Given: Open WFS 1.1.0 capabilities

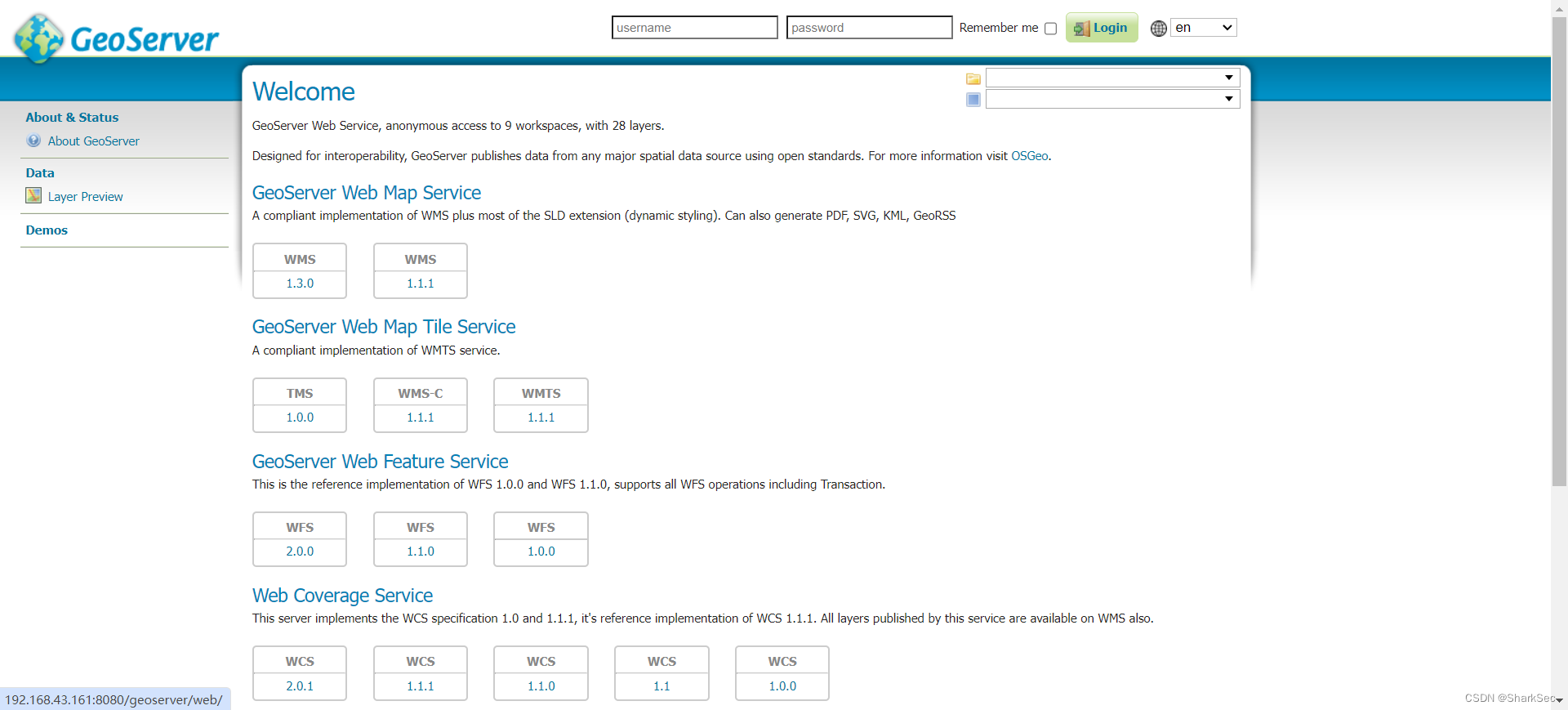Looking at the screenshot, I should pos(421,551).
